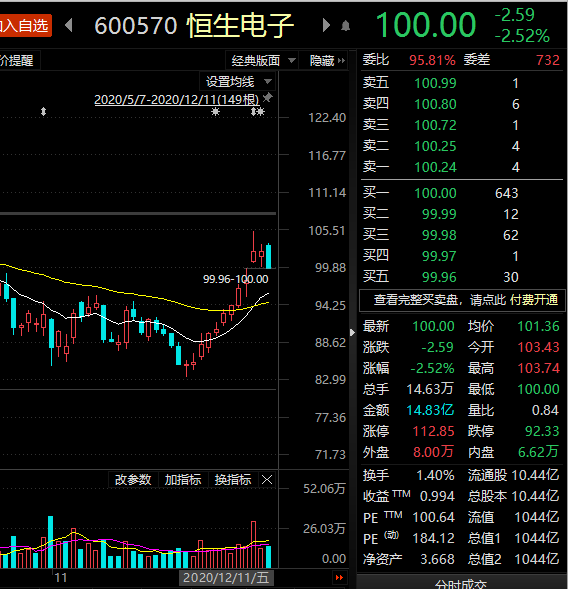The height and width of the screenshot is (589, 568).
Task: Click 换手 value 1.40%
Action: tap(435, 476)
